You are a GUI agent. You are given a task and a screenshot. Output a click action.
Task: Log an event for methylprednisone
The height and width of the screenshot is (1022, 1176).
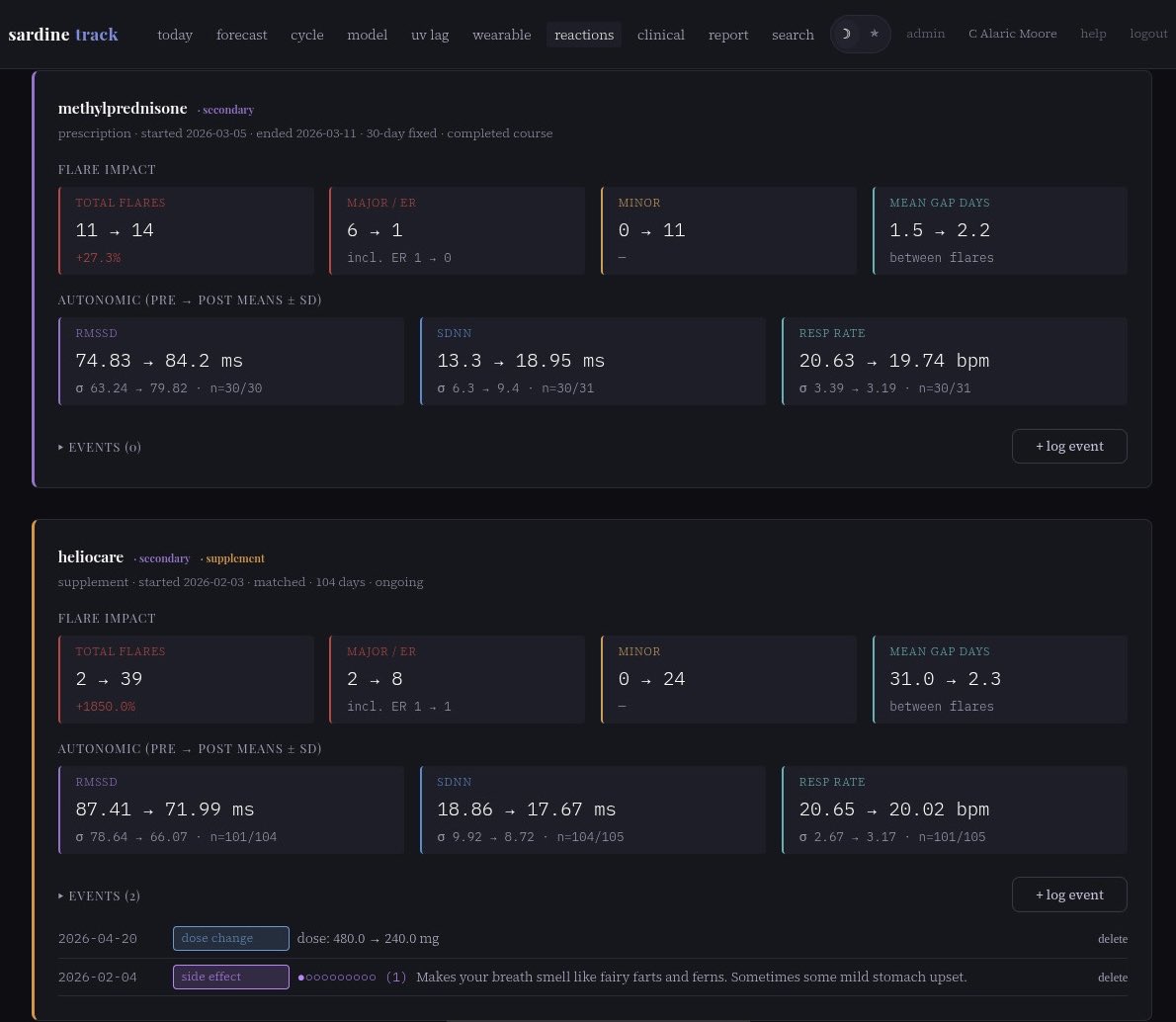point(1068,447)
